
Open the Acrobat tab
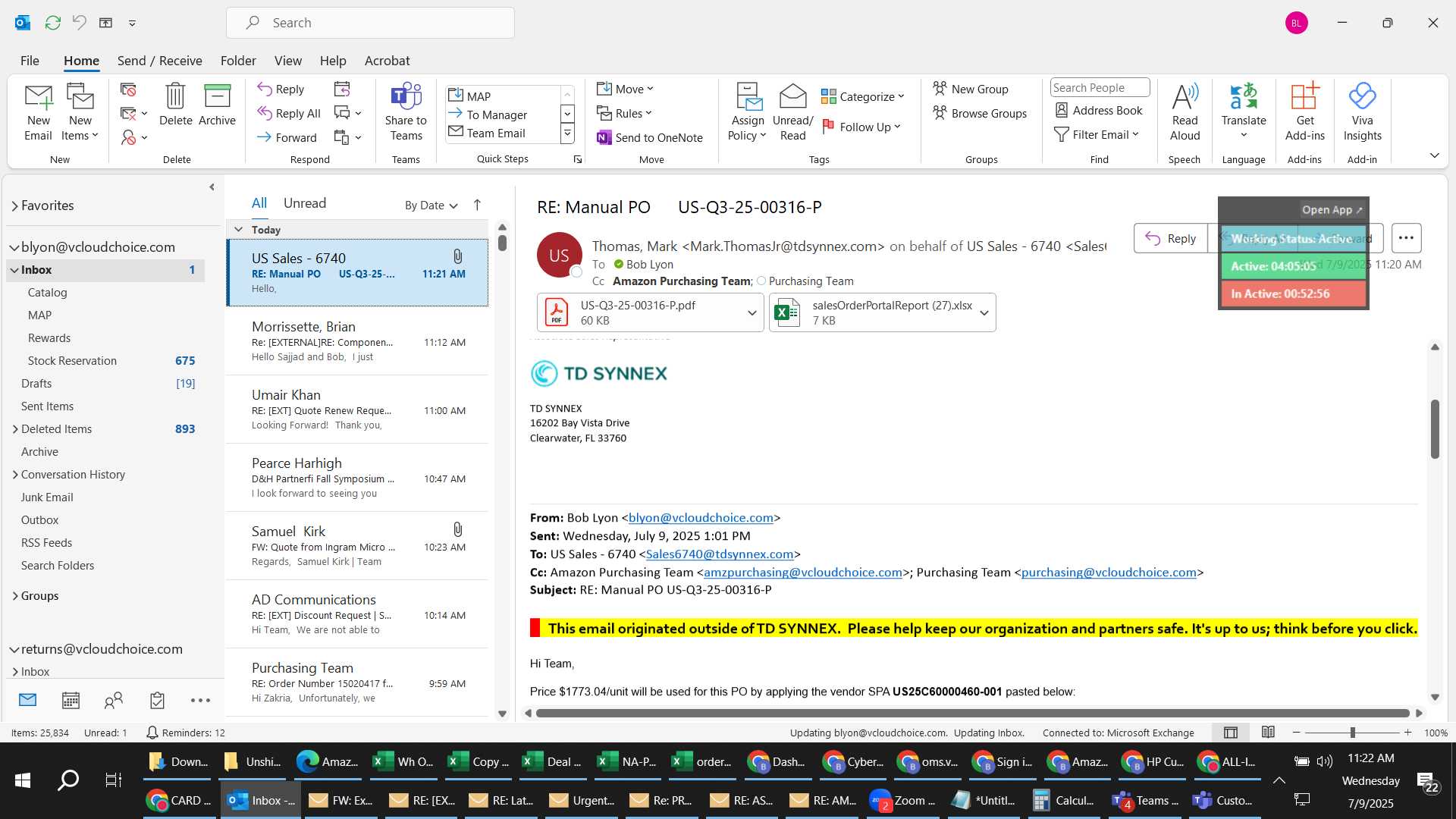(387, 61)
